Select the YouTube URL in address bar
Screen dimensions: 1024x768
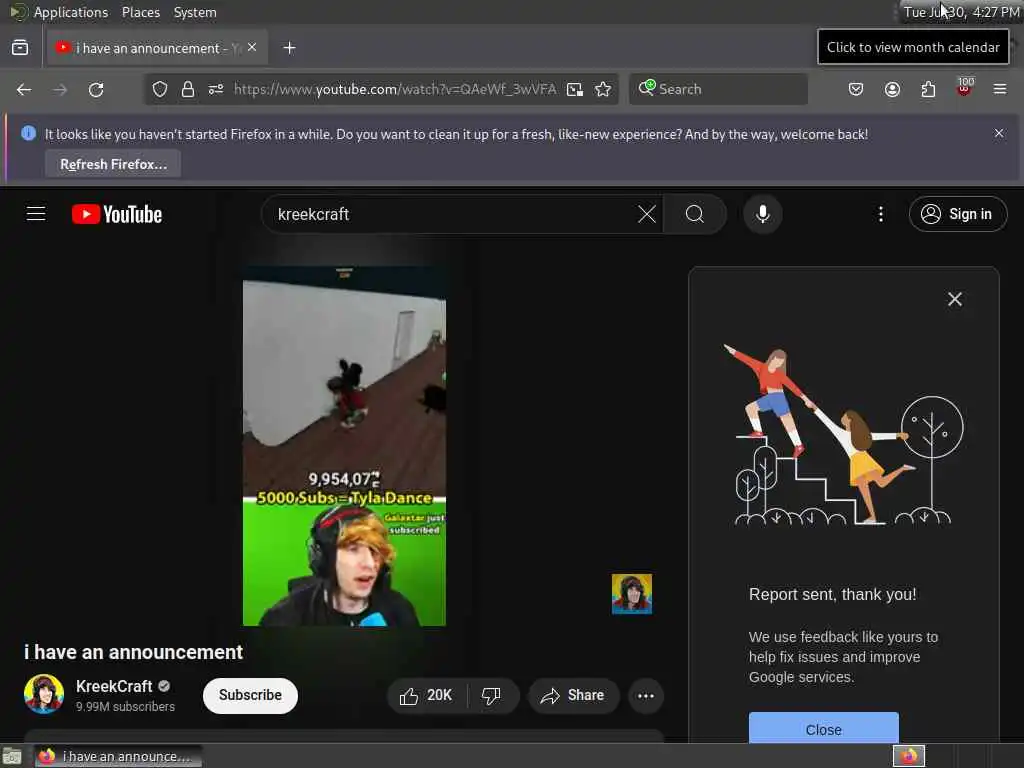click(x=395, y=89)
